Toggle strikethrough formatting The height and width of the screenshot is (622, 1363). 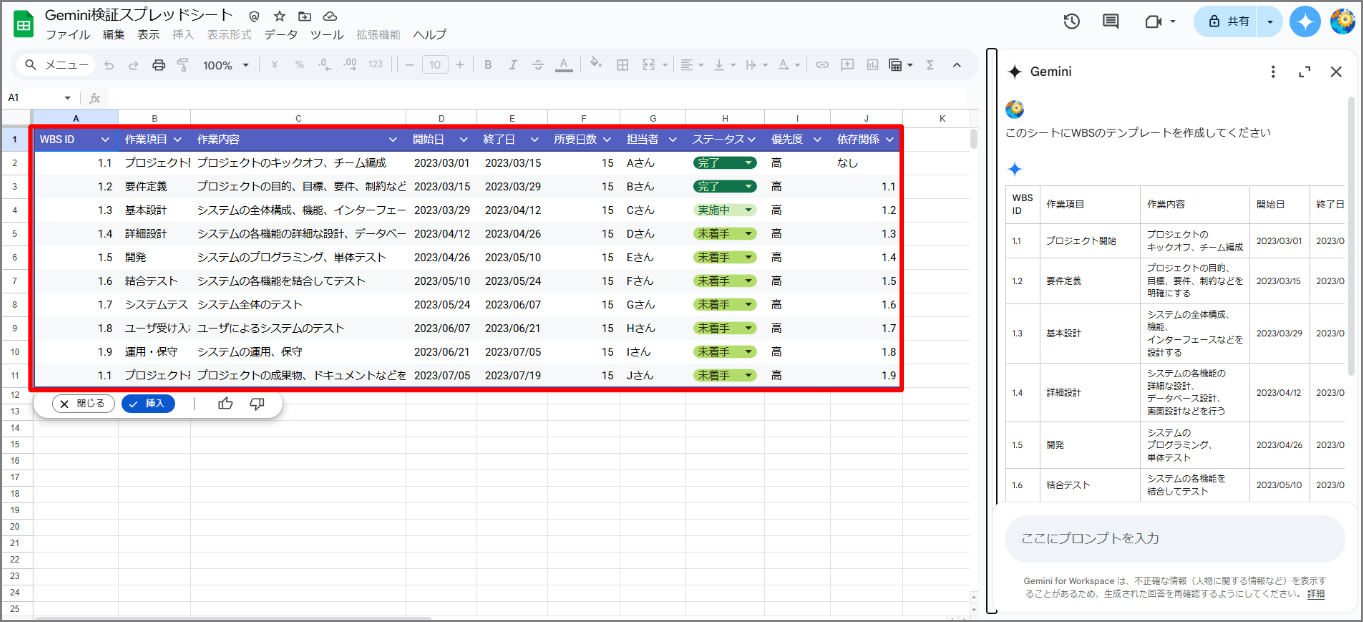pos(538,65)
